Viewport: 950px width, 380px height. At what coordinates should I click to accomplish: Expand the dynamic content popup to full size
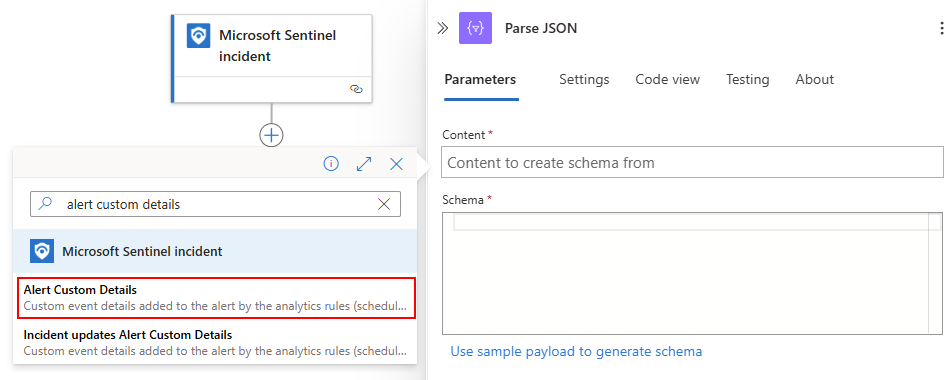pos(364,164)
